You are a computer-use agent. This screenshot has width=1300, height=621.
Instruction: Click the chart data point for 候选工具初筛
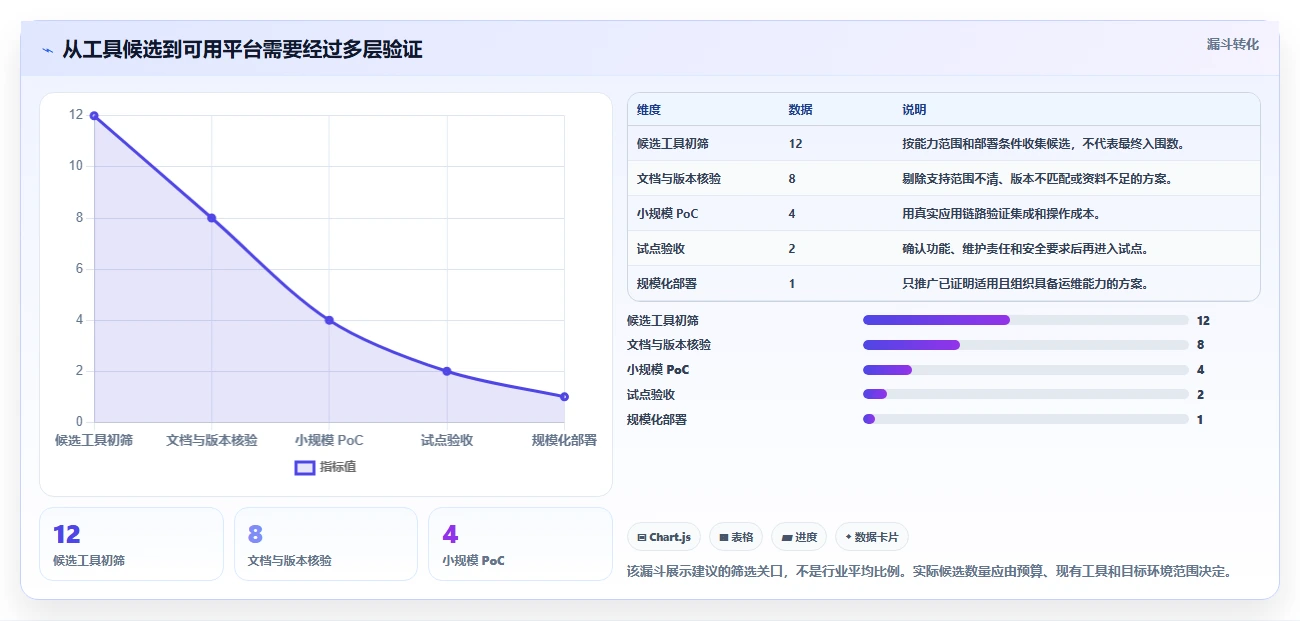(94, 116)
